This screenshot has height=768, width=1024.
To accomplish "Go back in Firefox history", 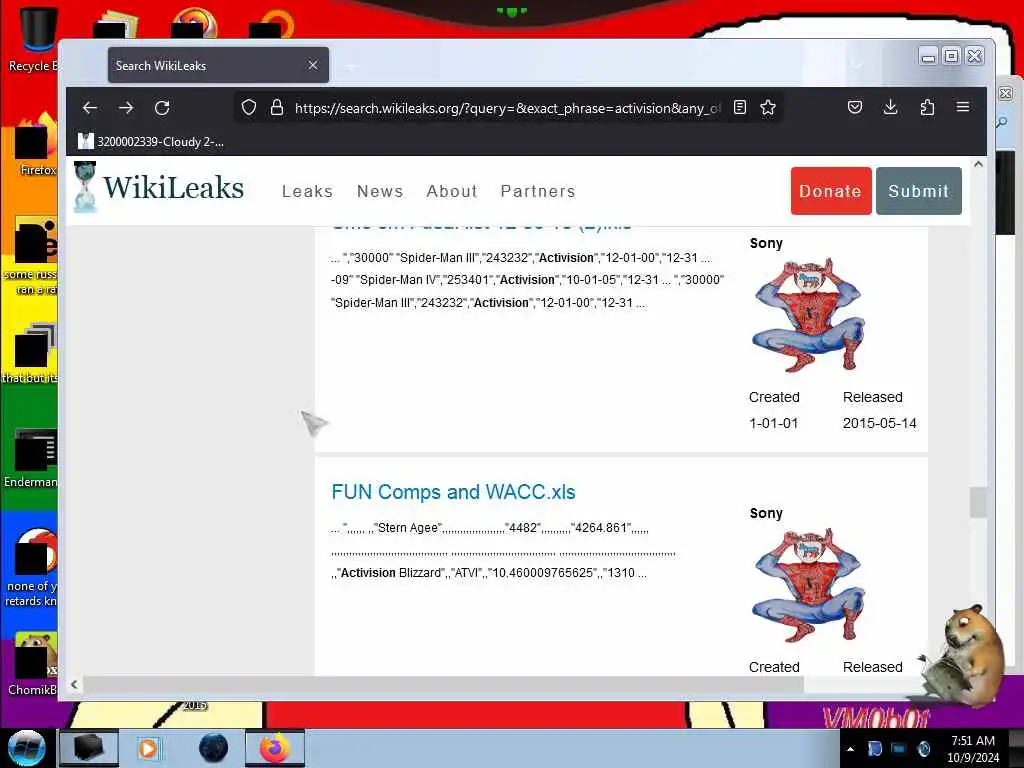I will (90, 108).
